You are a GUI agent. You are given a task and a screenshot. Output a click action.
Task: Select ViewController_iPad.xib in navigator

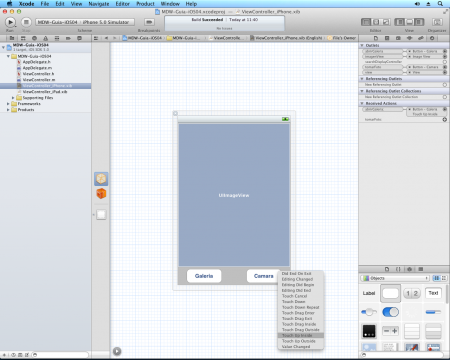[45, 92]
